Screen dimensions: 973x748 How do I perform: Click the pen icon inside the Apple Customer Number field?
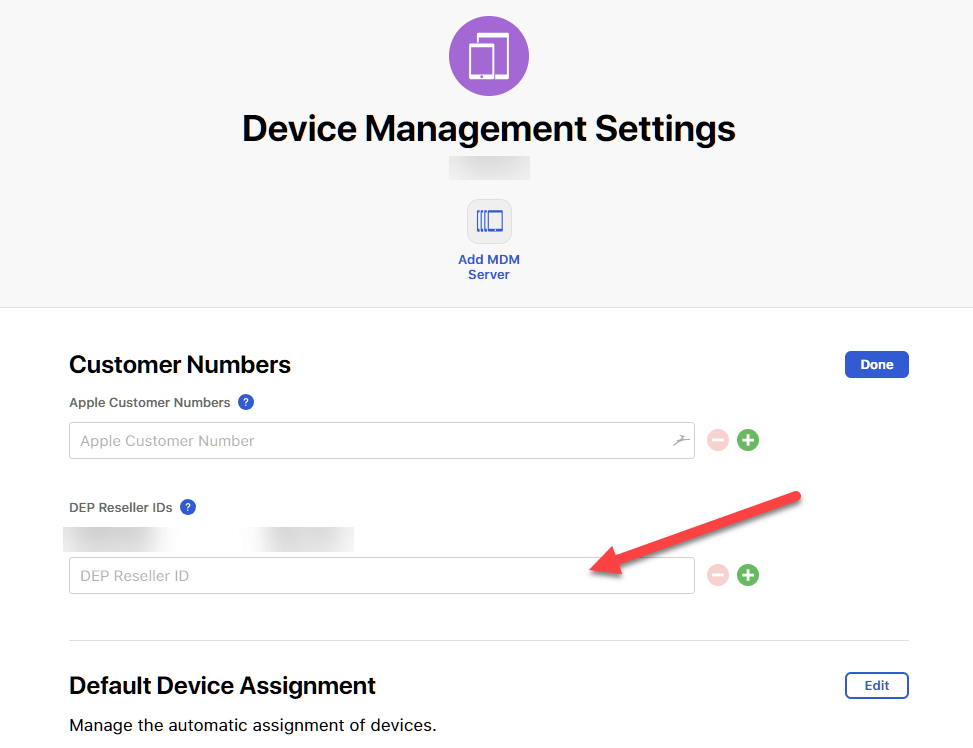click(681, 440)
